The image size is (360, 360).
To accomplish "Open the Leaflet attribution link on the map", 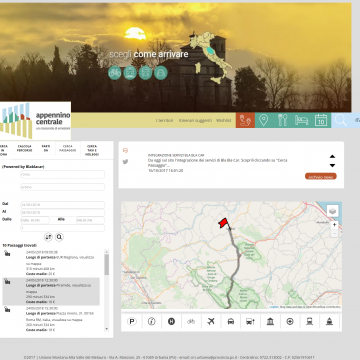I will tap(274, 307).
